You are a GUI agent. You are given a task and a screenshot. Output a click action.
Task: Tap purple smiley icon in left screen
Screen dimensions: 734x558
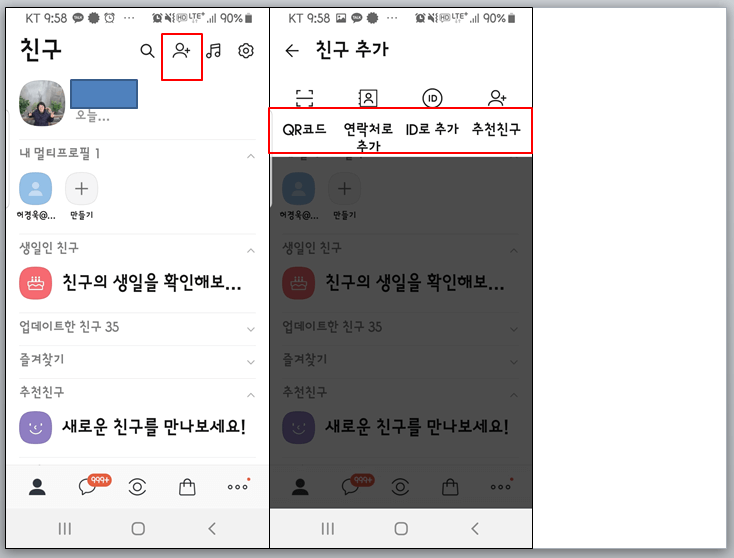(36, 427)
